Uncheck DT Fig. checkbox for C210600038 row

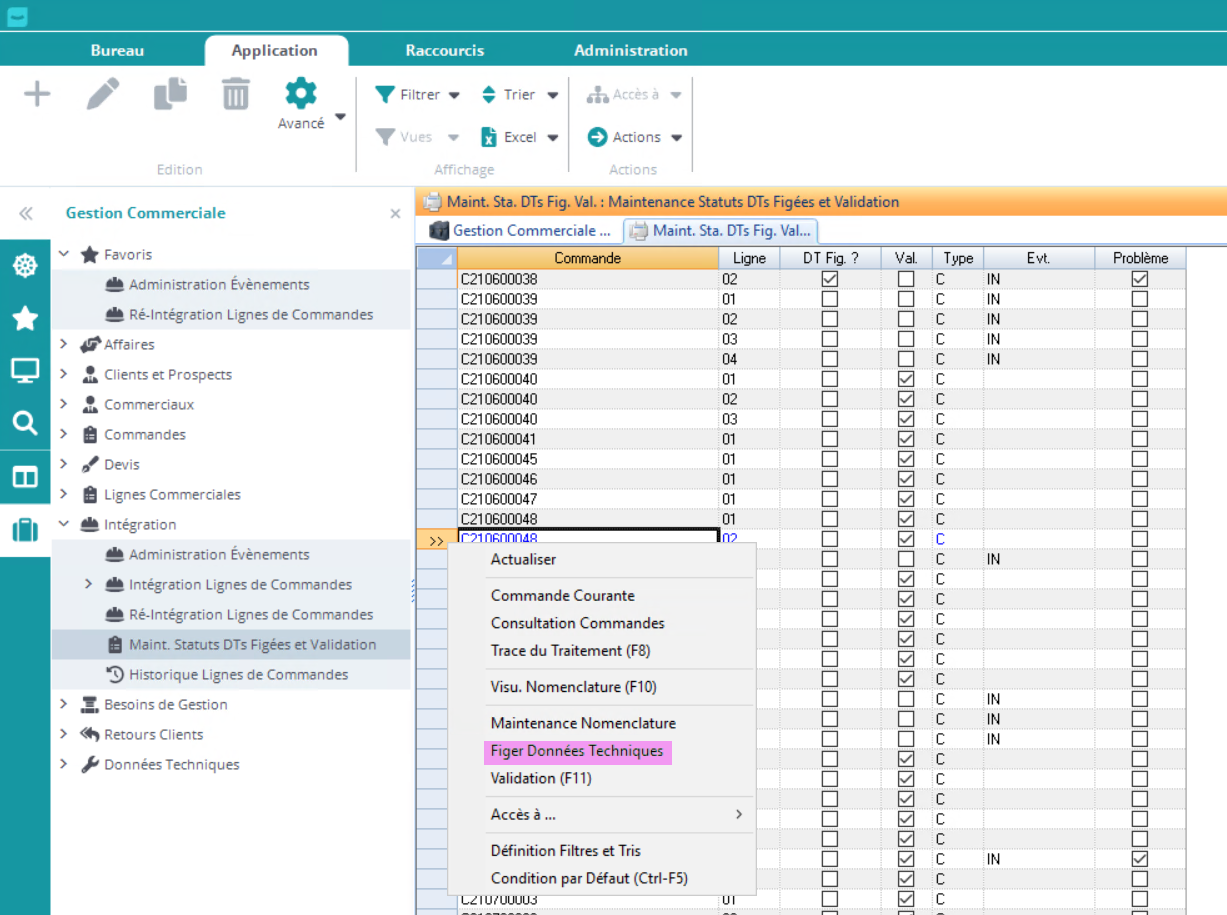829,279
